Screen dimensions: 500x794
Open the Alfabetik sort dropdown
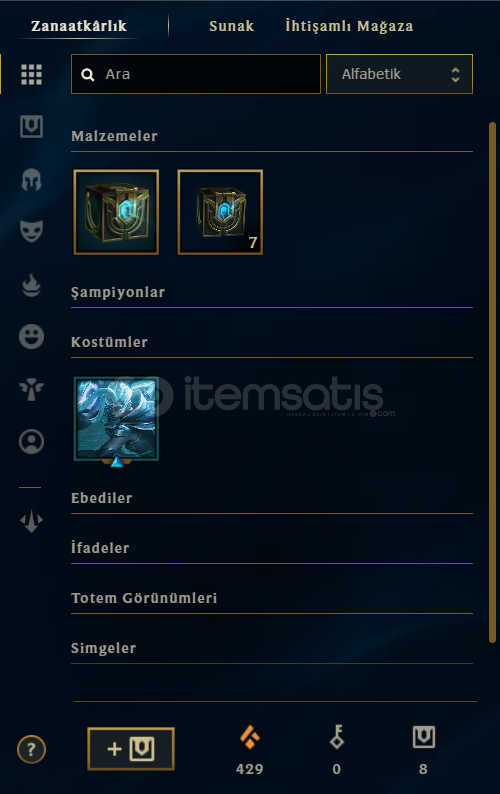tap(399, 74)
